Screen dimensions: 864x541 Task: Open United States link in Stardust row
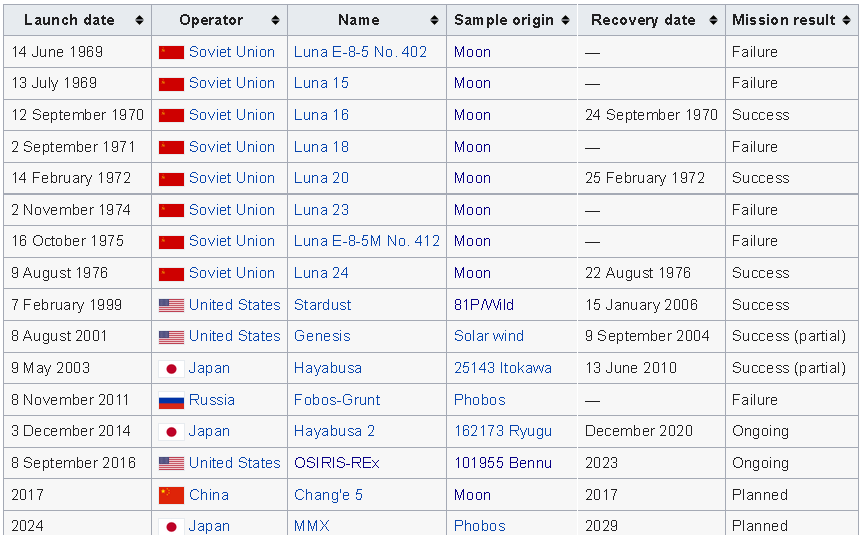coord(235,305)
